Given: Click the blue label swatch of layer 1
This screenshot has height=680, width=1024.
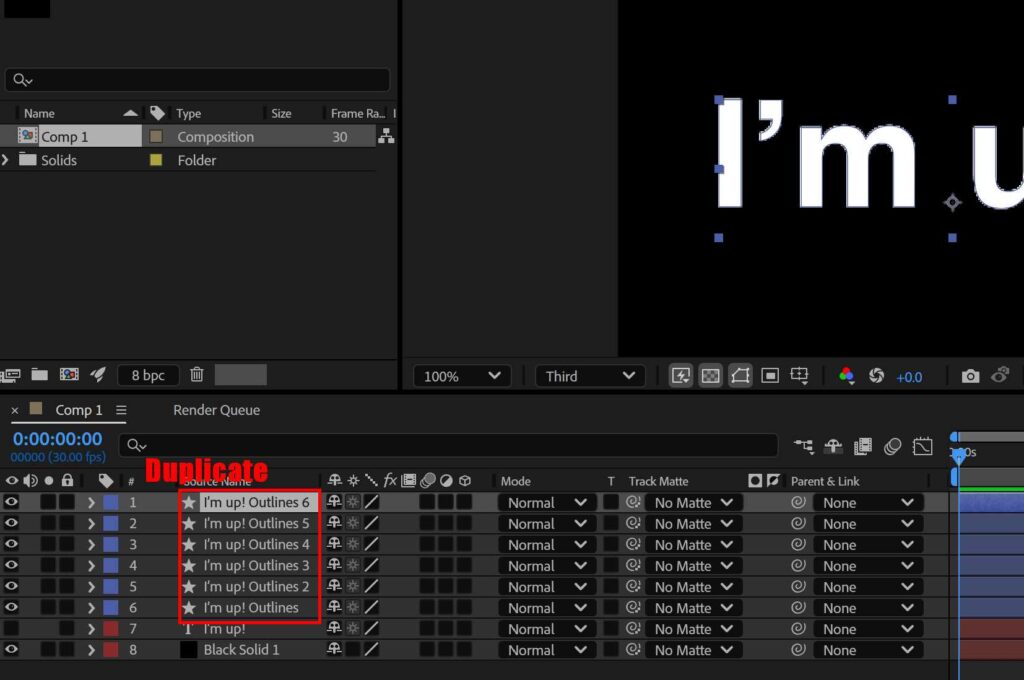Looking at the screenshot, I should point(111,502).
